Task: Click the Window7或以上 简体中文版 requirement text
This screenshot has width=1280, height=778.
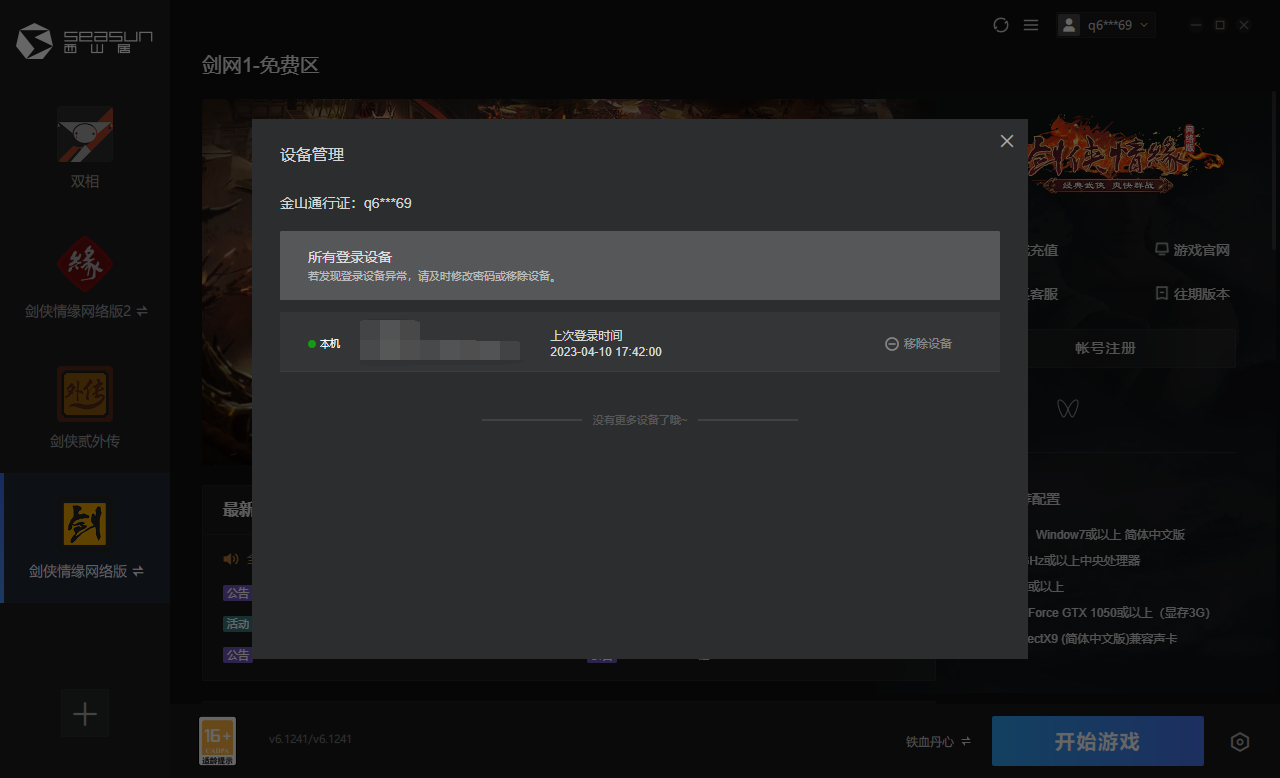Action: click(x=1110, y=535)
